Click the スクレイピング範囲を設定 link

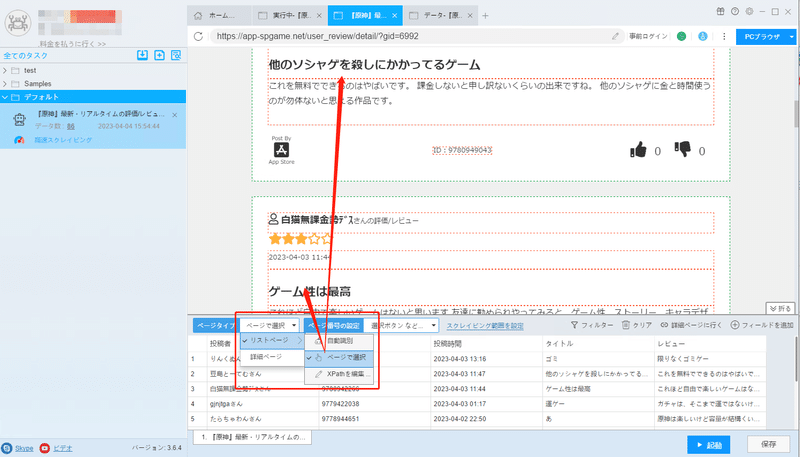coord(485,325)
